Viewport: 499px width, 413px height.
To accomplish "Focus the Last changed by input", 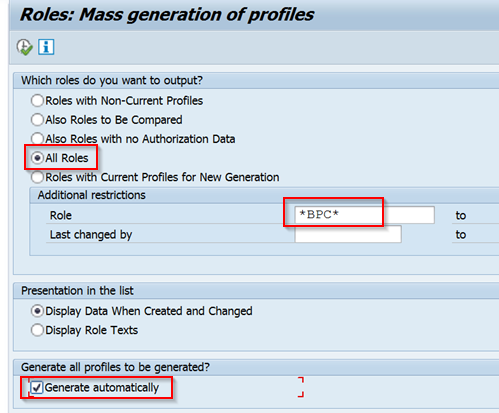I will coord(348,234).
